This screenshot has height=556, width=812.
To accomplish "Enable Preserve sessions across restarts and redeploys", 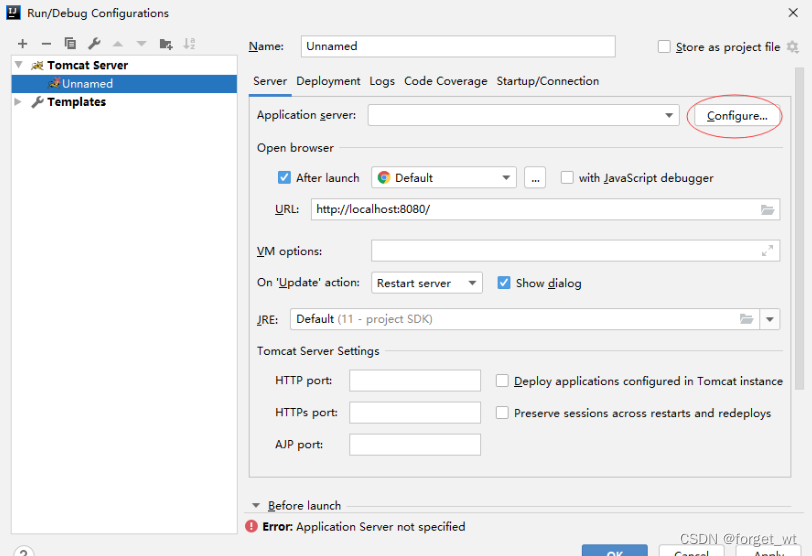I will click(502, 413).
